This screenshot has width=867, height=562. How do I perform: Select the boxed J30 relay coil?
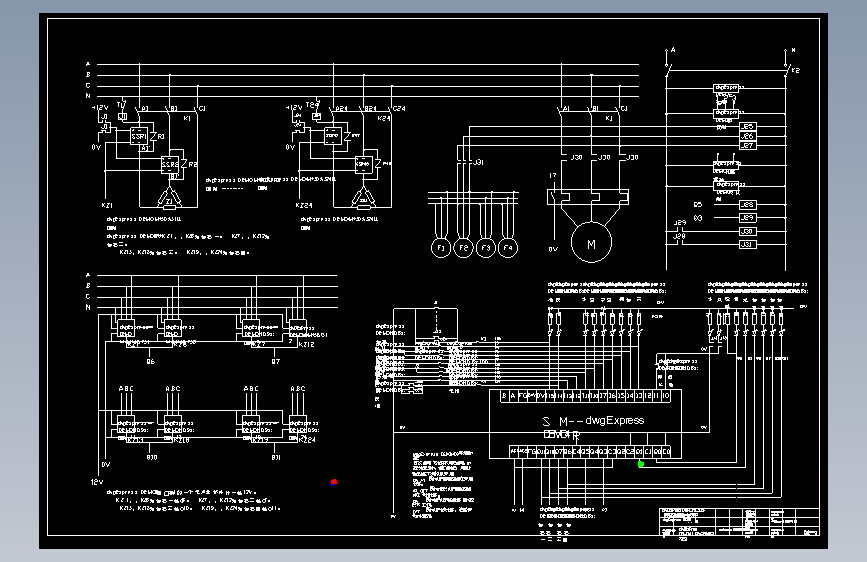click(x=747, y=231)
